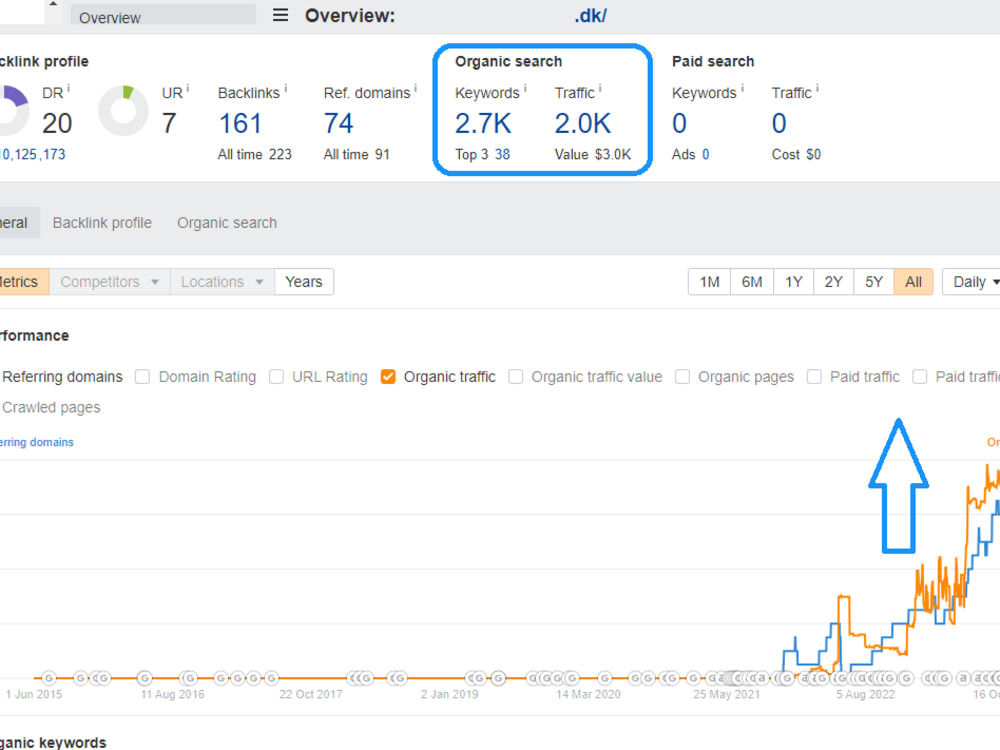Click the All time 223 backlinks text
Viewport: 1000px width, 750px height.
click(254, 154)
